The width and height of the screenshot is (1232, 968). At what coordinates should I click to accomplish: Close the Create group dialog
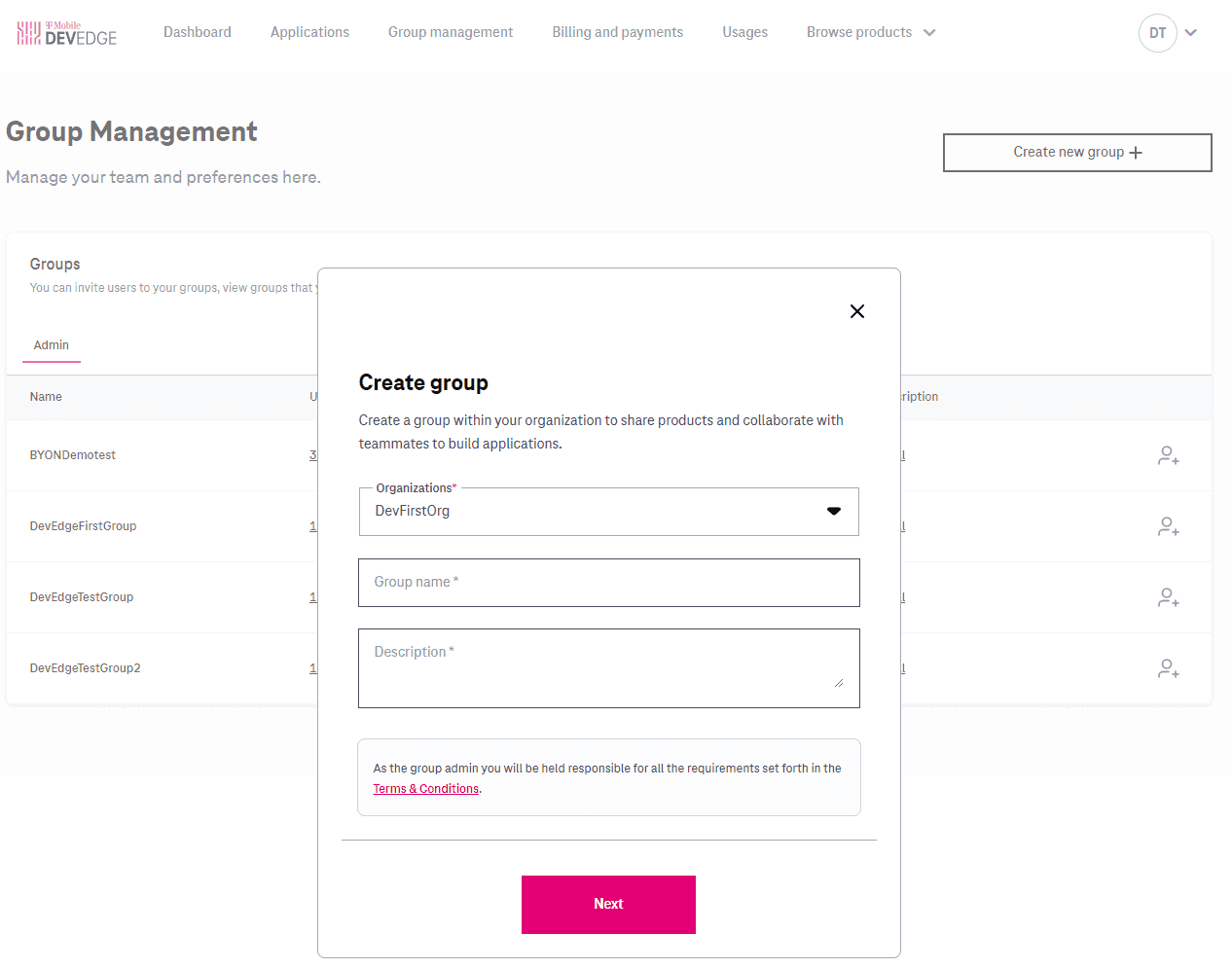coord(856,311)
